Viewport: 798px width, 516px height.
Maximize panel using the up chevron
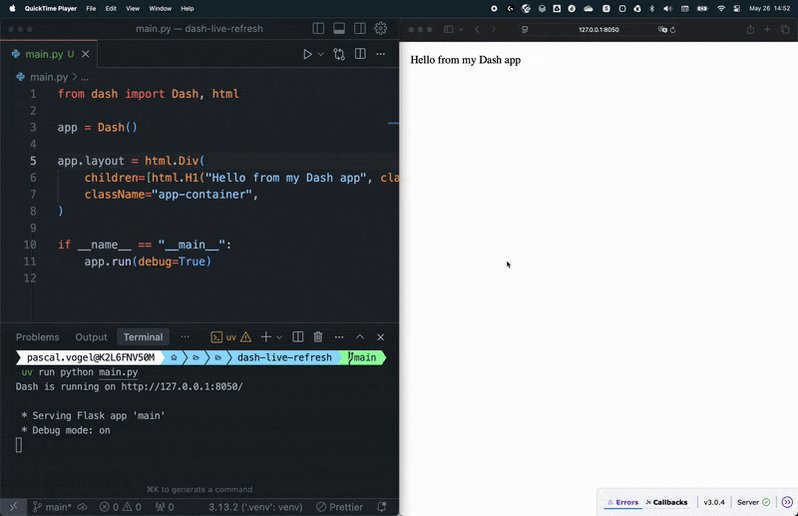[x=360, y=337]
